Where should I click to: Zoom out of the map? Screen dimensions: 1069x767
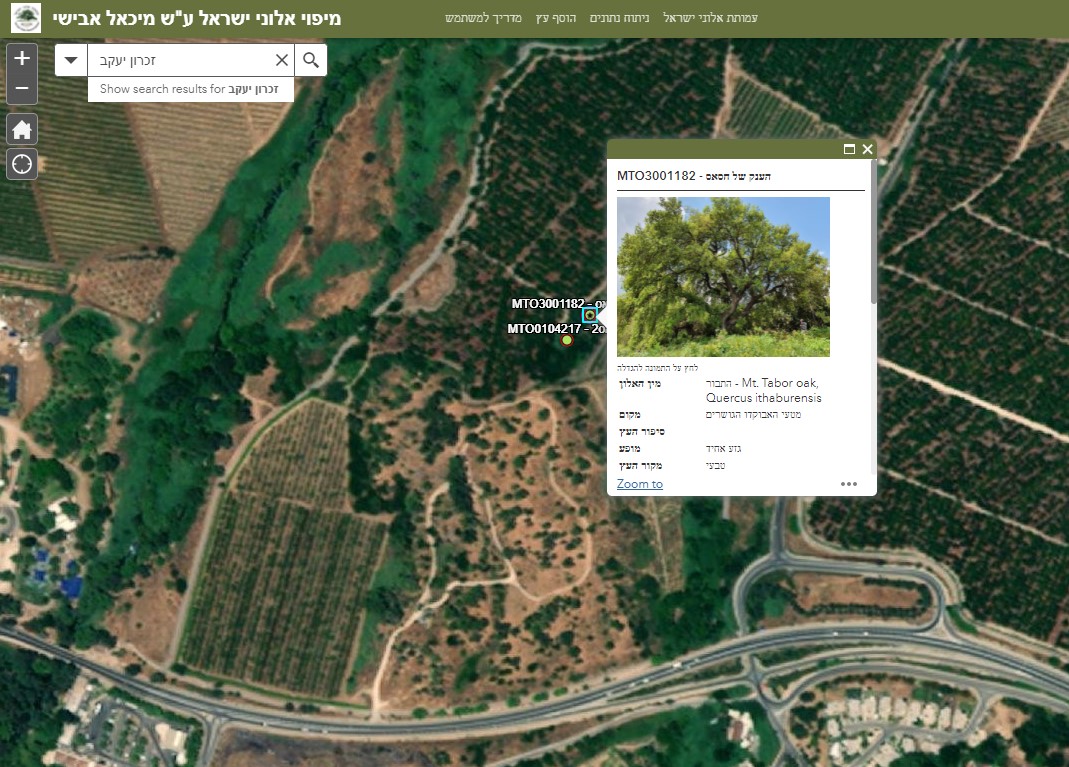(22, 89)
